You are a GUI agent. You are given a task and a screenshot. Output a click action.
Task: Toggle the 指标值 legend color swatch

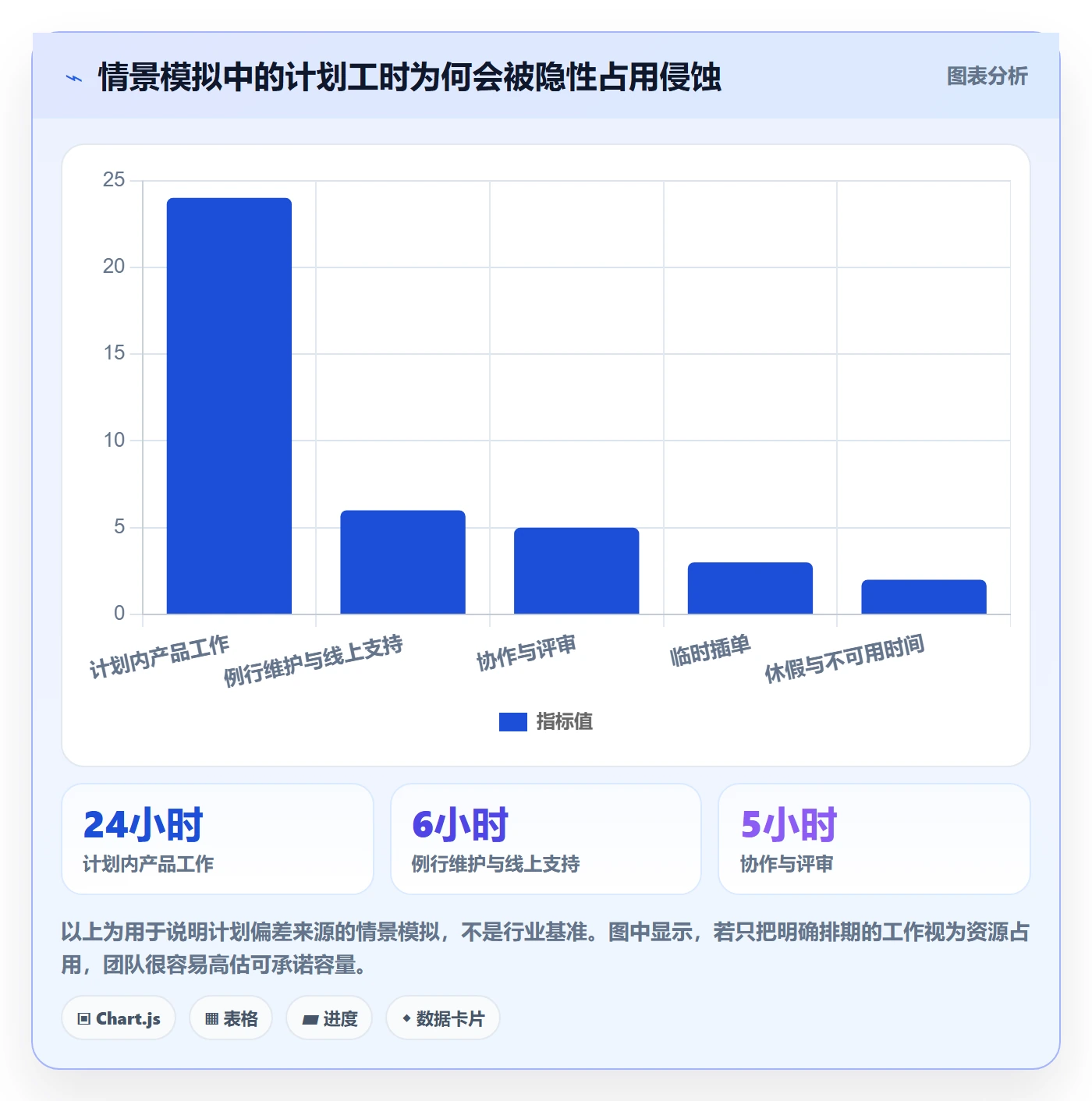point(512,722)
